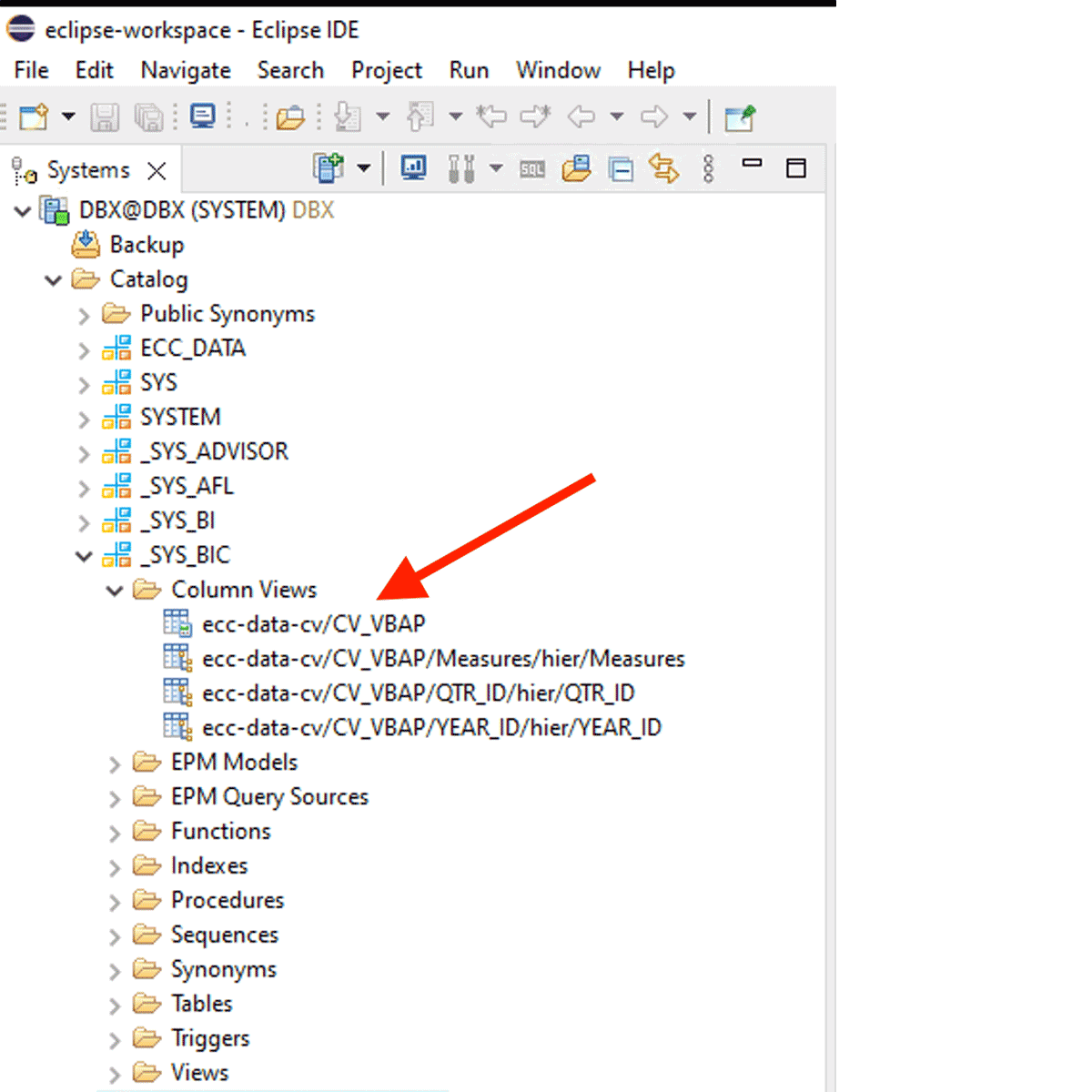Screen dimensions: 1092x1092
Task: Select the CV_VBAP/QTR_ID/hier/QTR_ID column view
Action: pyautogui.click(x=419, y=693)
